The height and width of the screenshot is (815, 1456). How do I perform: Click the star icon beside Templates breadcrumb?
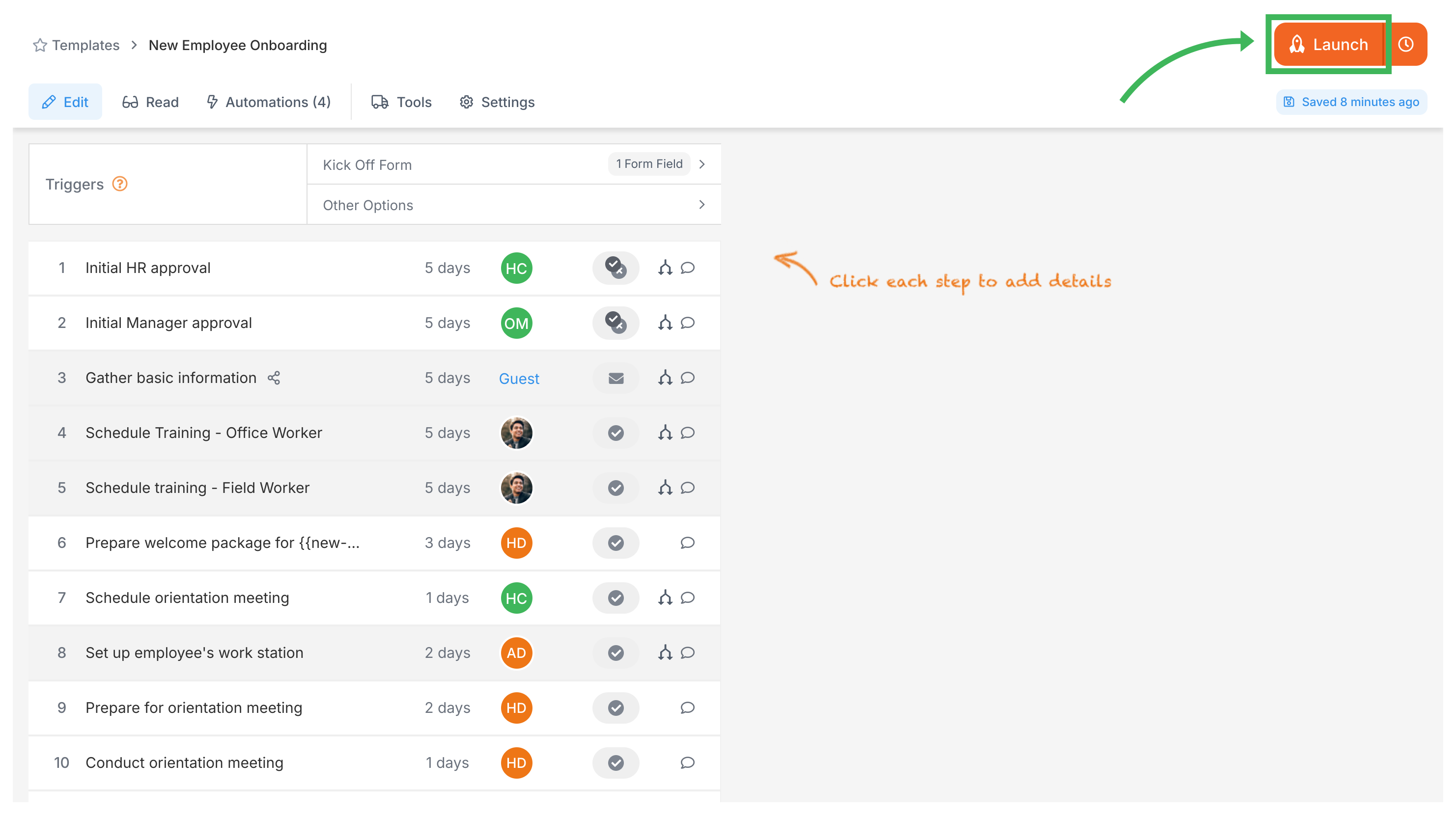40,45
